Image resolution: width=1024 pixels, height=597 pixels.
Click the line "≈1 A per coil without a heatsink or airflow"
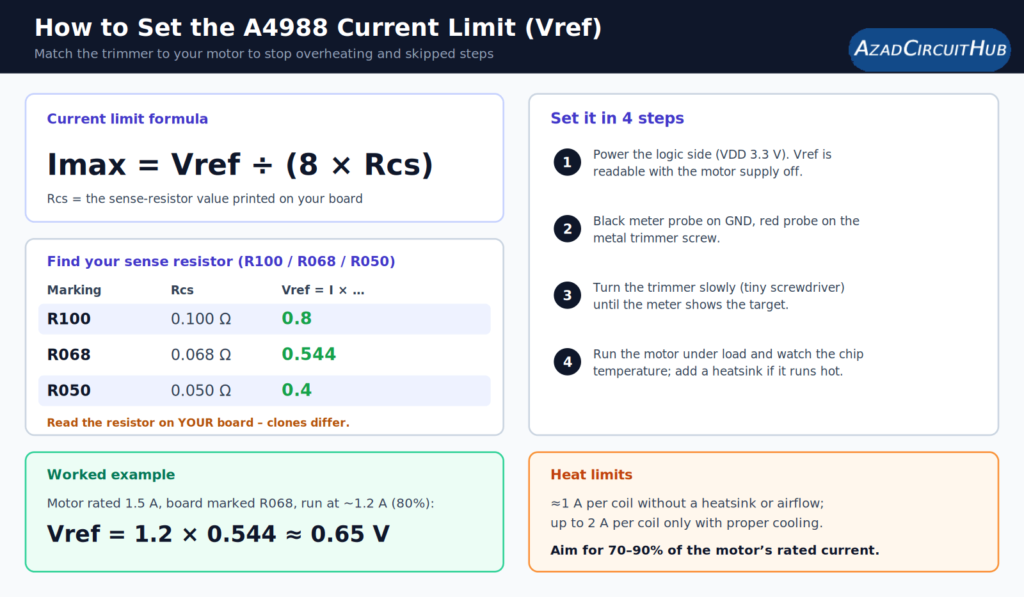687,503
